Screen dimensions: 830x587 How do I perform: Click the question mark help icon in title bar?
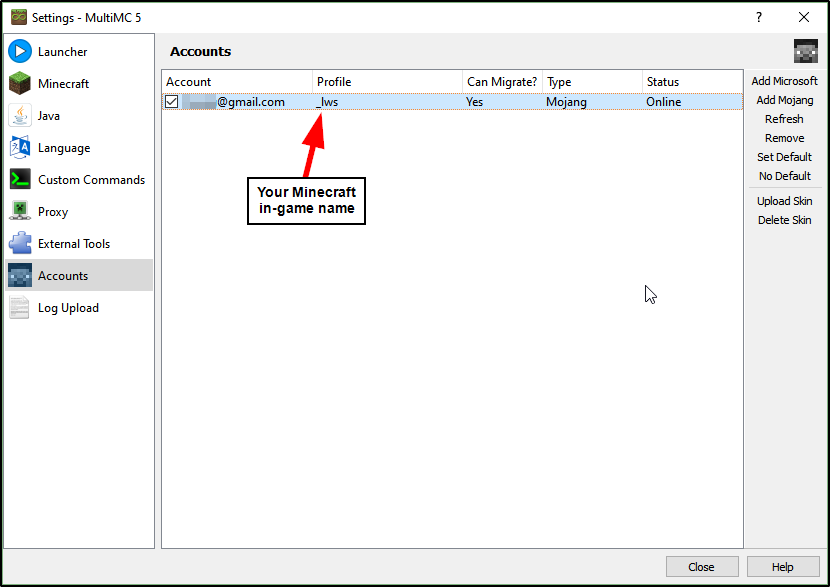759,17
